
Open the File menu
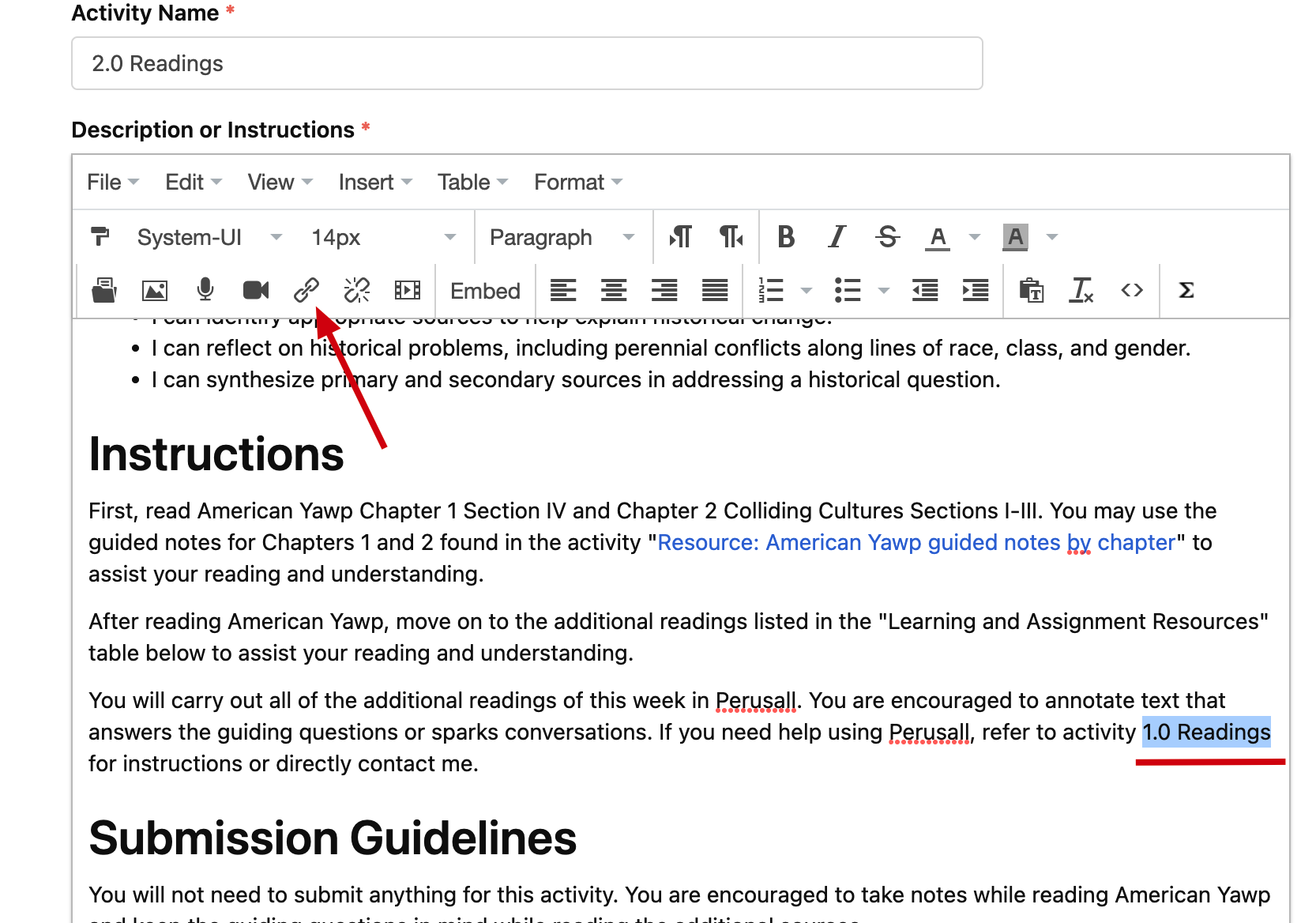(113, 182)
